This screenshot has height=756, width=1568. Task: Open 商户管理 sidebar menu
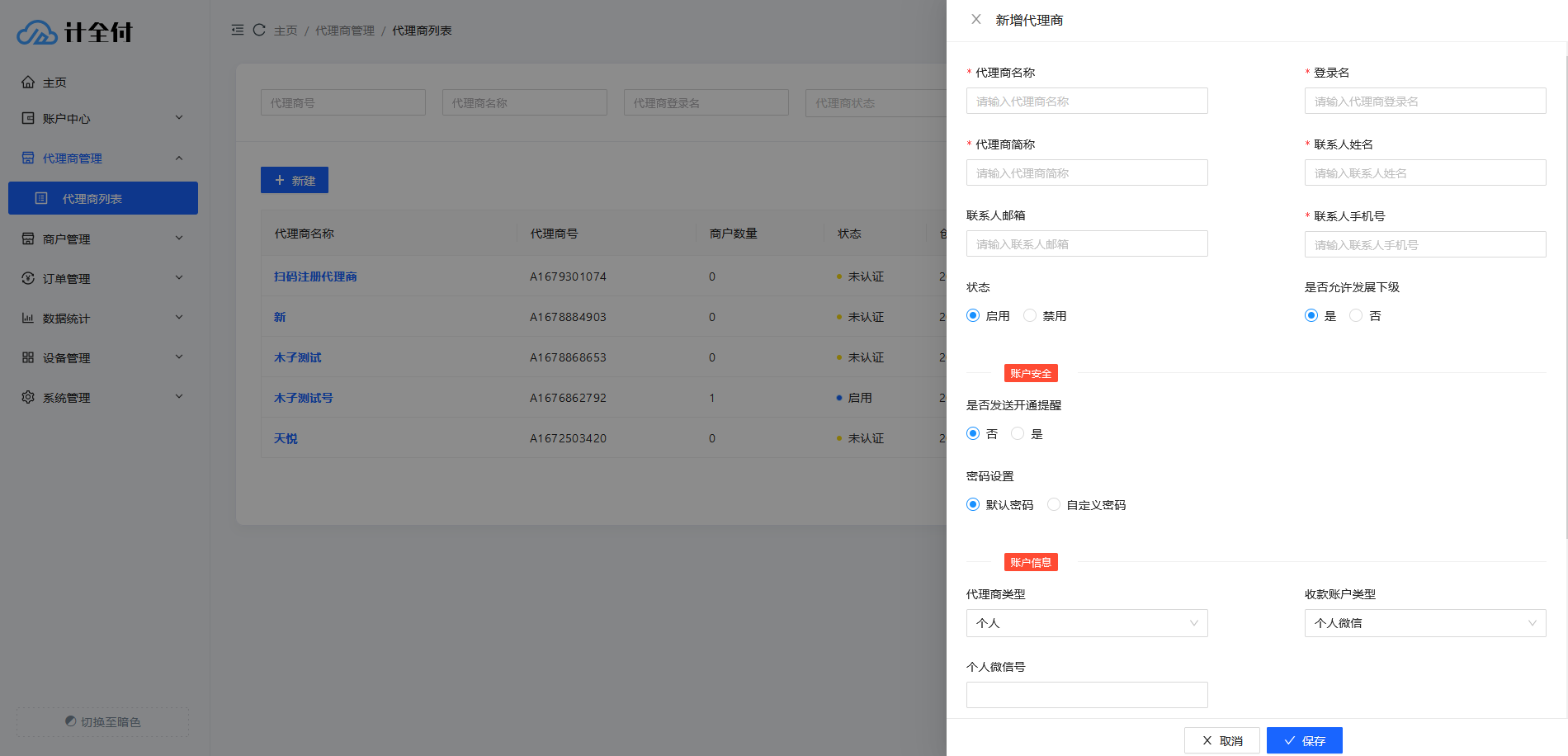(x=103, y=239)
